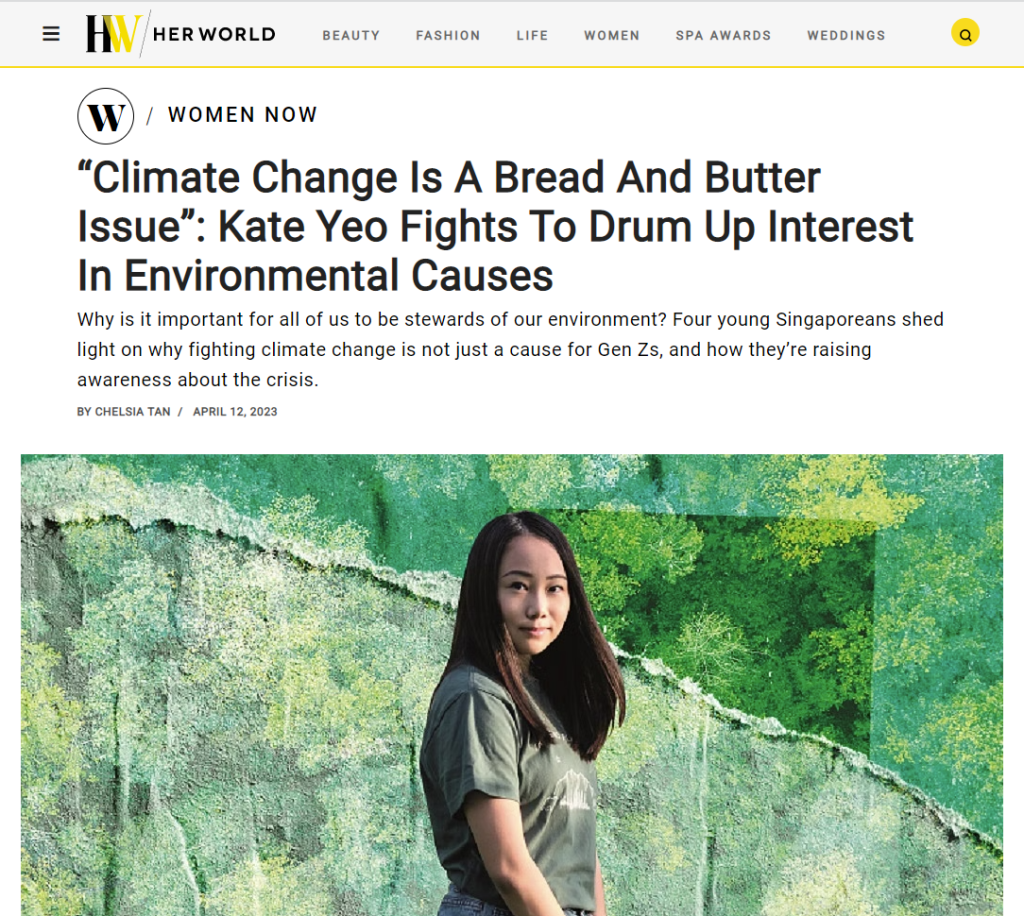
Task: Open the Weddings section
Action: [x=846, y=35]
